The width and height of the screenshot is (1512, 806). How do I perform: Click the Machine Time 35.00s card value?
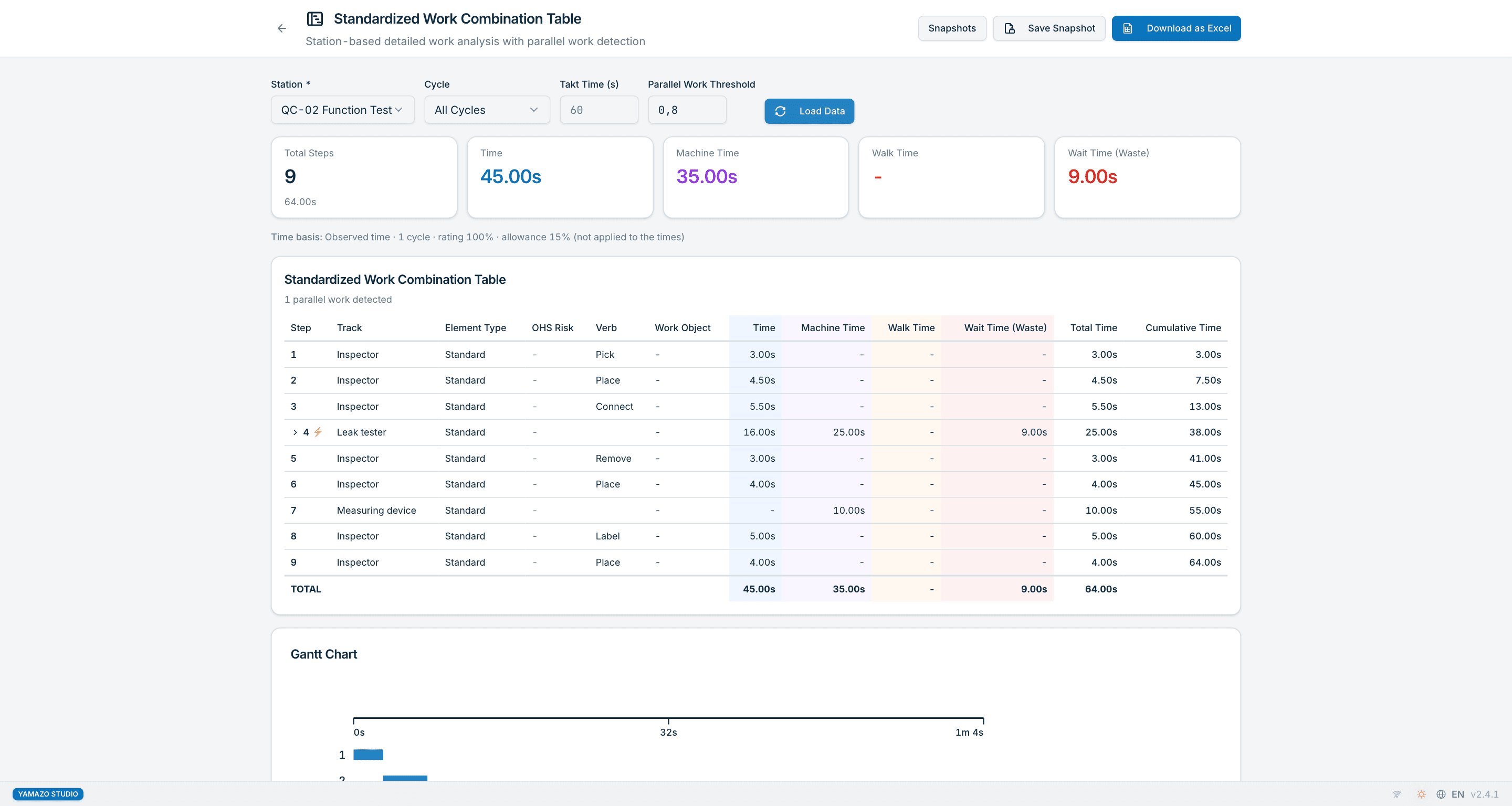pos(706,176)
